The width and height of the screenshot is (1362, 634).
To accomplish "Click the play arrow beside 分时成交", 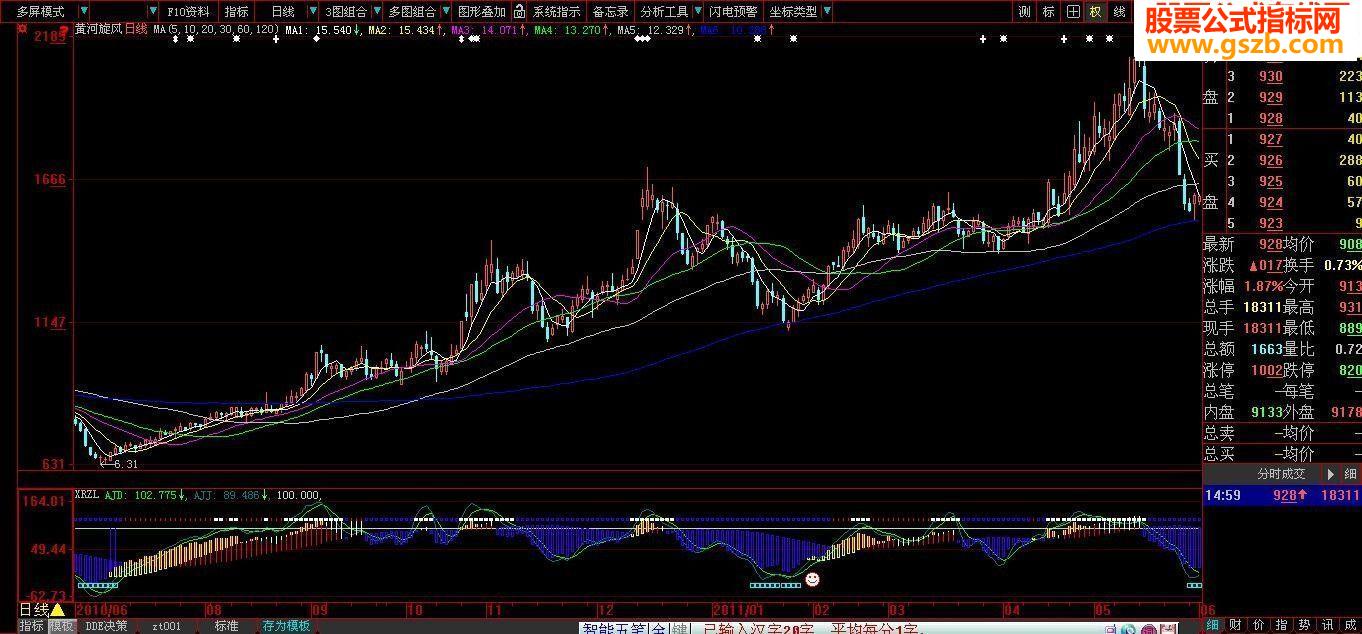I will pyautogui.click(x=1330, y=474).
